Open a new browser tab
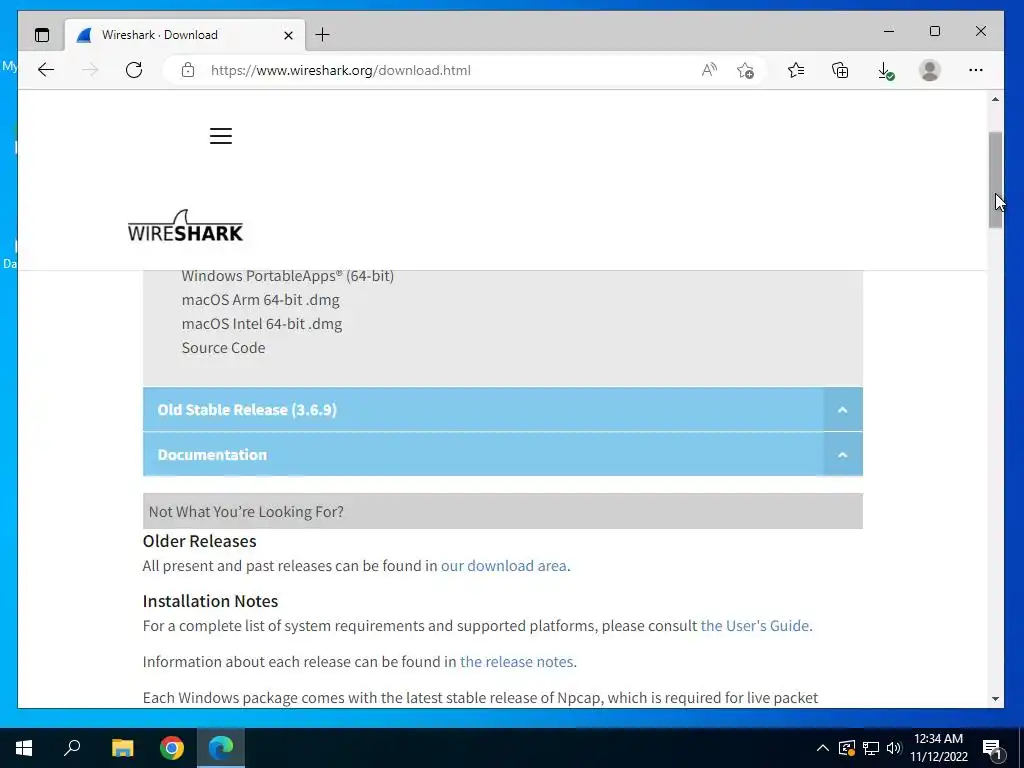Screen dimensions: 1024x768 pos(323,35)
